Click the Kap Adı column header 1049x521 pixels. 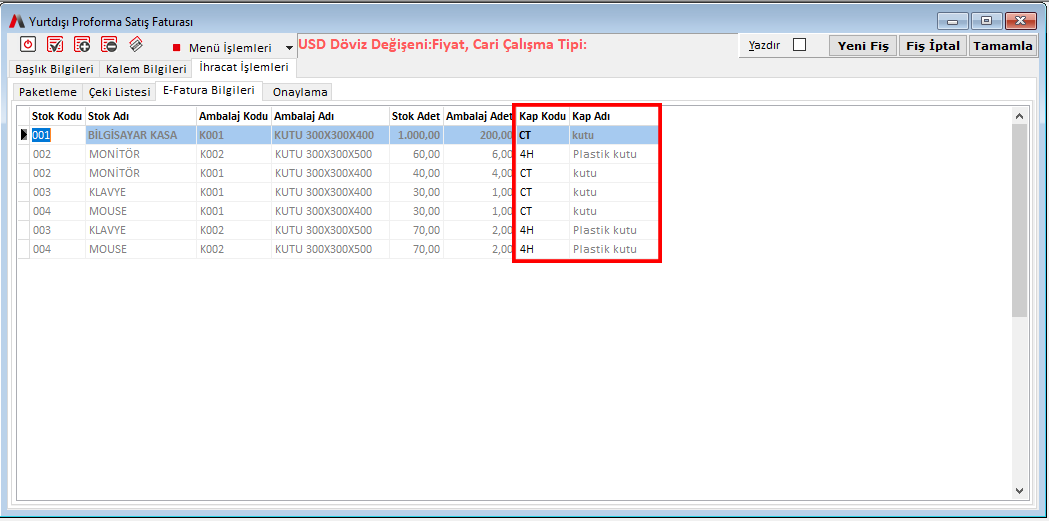614,116
